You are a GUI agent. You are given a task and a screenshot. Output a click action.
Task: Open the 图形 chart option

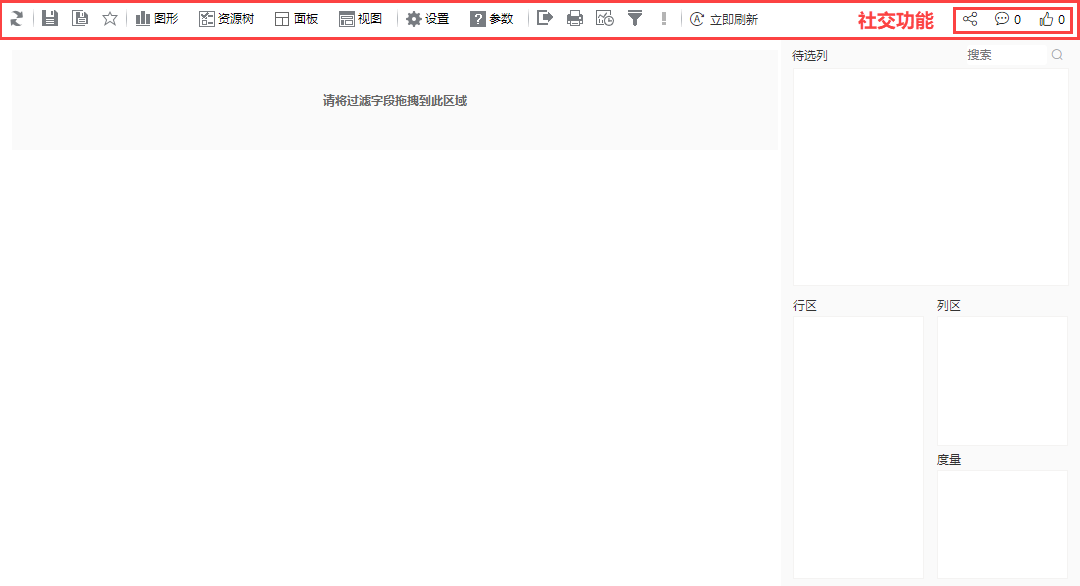point(157,19)
